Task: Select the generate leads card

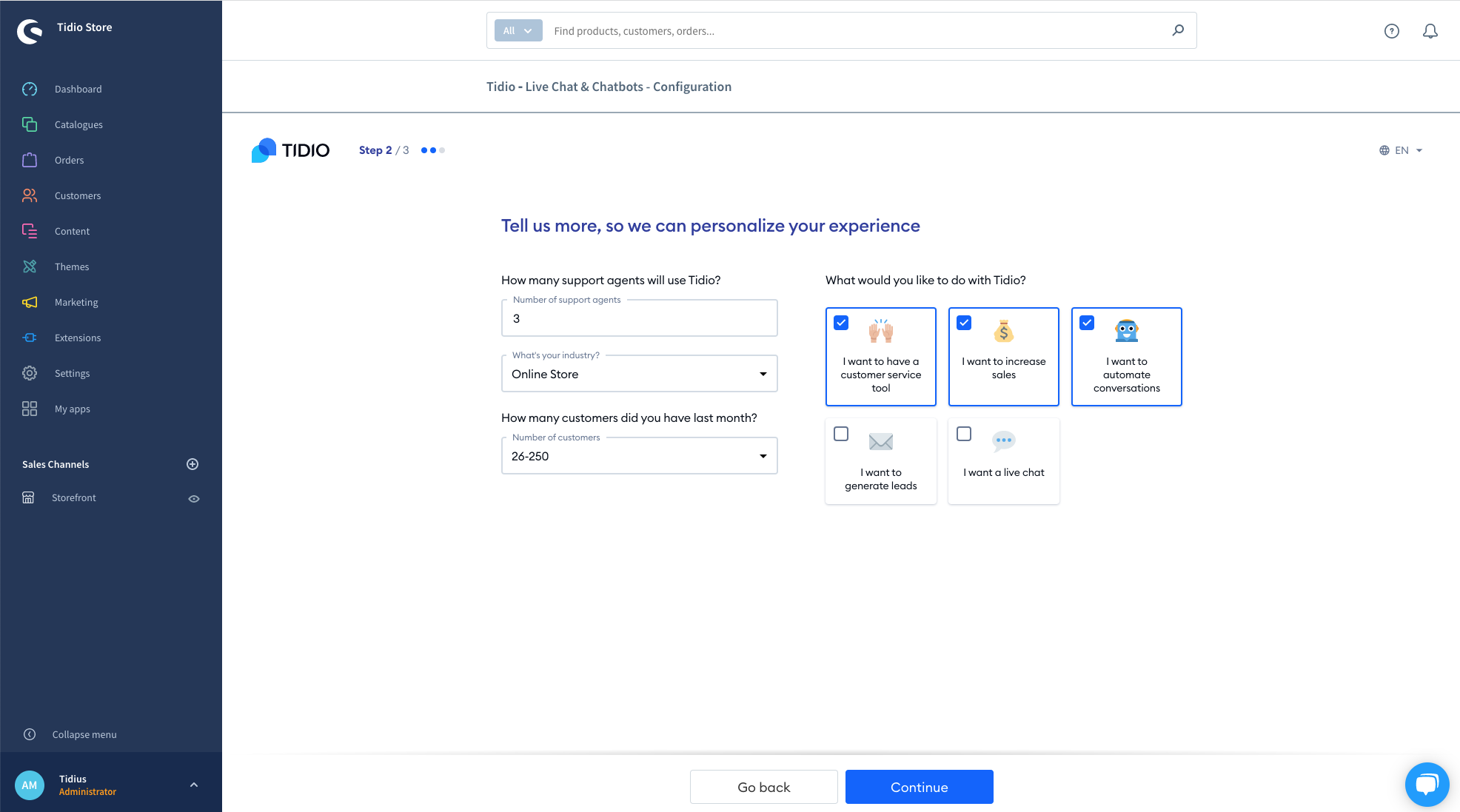Action: coord(881,461)
